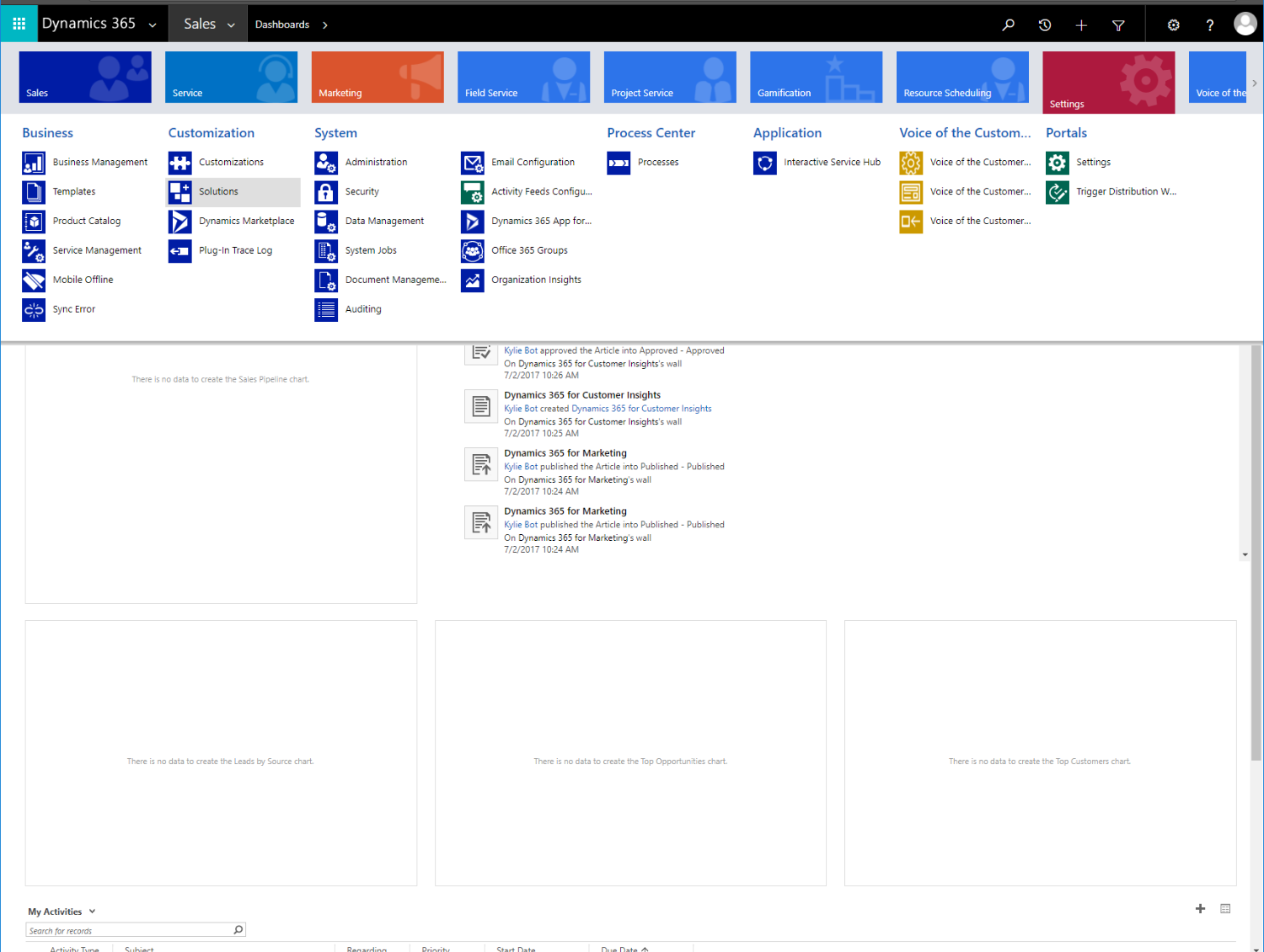Click the Trigger Distribution icon

(1058, 192)
